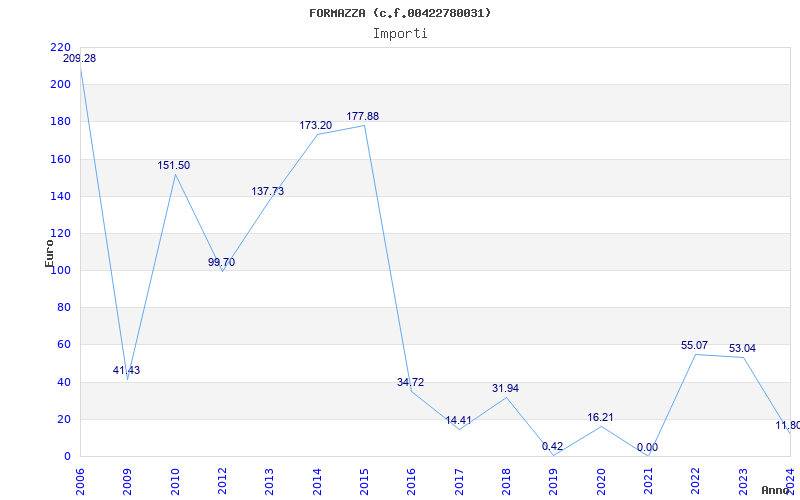Click the 2018 x-axis year label
The width and height of the screenshot is (800, 500).
coord(506,481)
